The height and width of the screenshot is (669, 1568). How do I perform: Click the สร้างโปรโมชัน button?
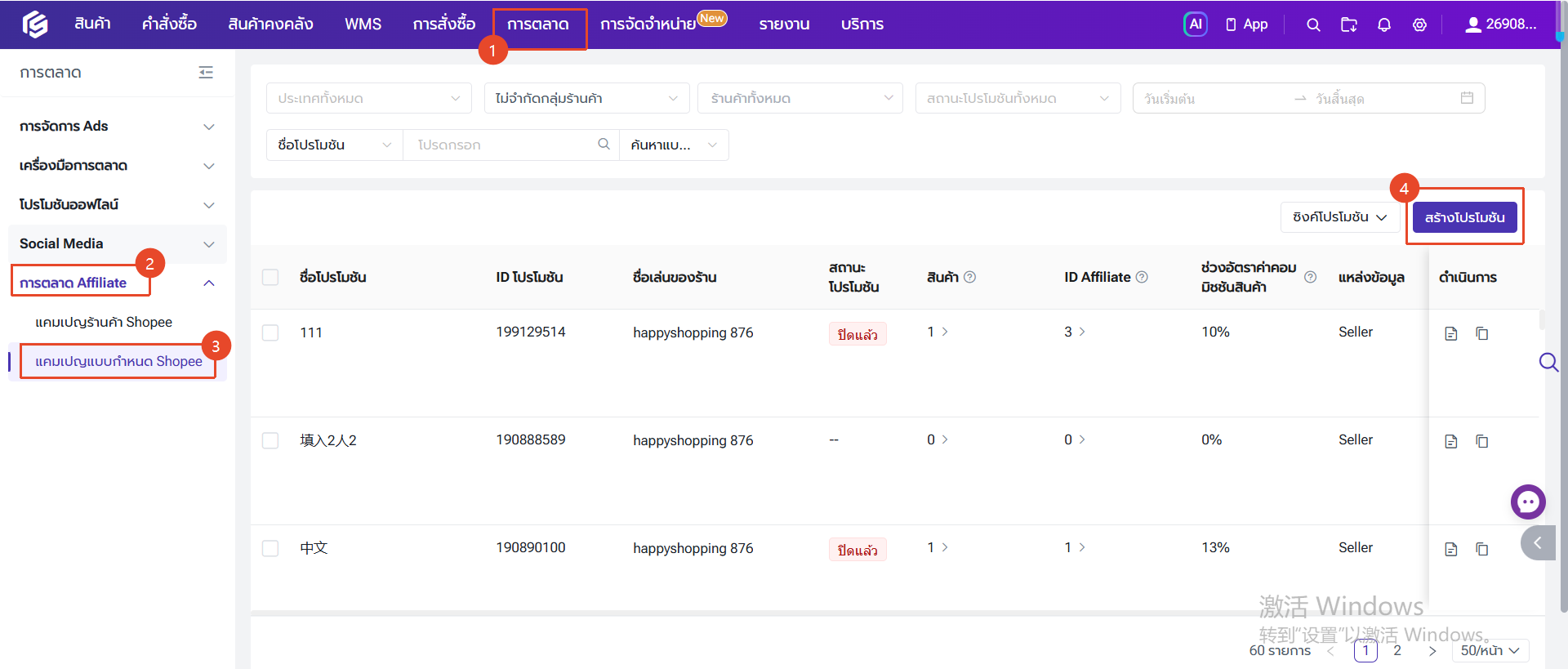[x=1464, y=217]
